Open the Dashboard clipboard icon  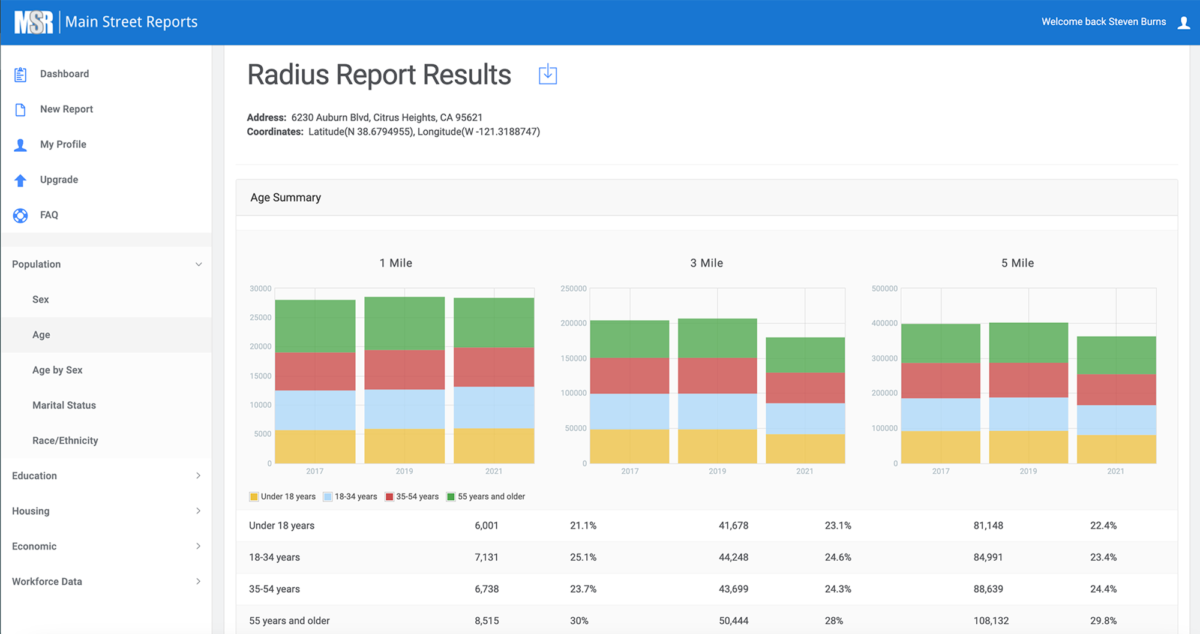pyautogui.click(x=20, y=74)
